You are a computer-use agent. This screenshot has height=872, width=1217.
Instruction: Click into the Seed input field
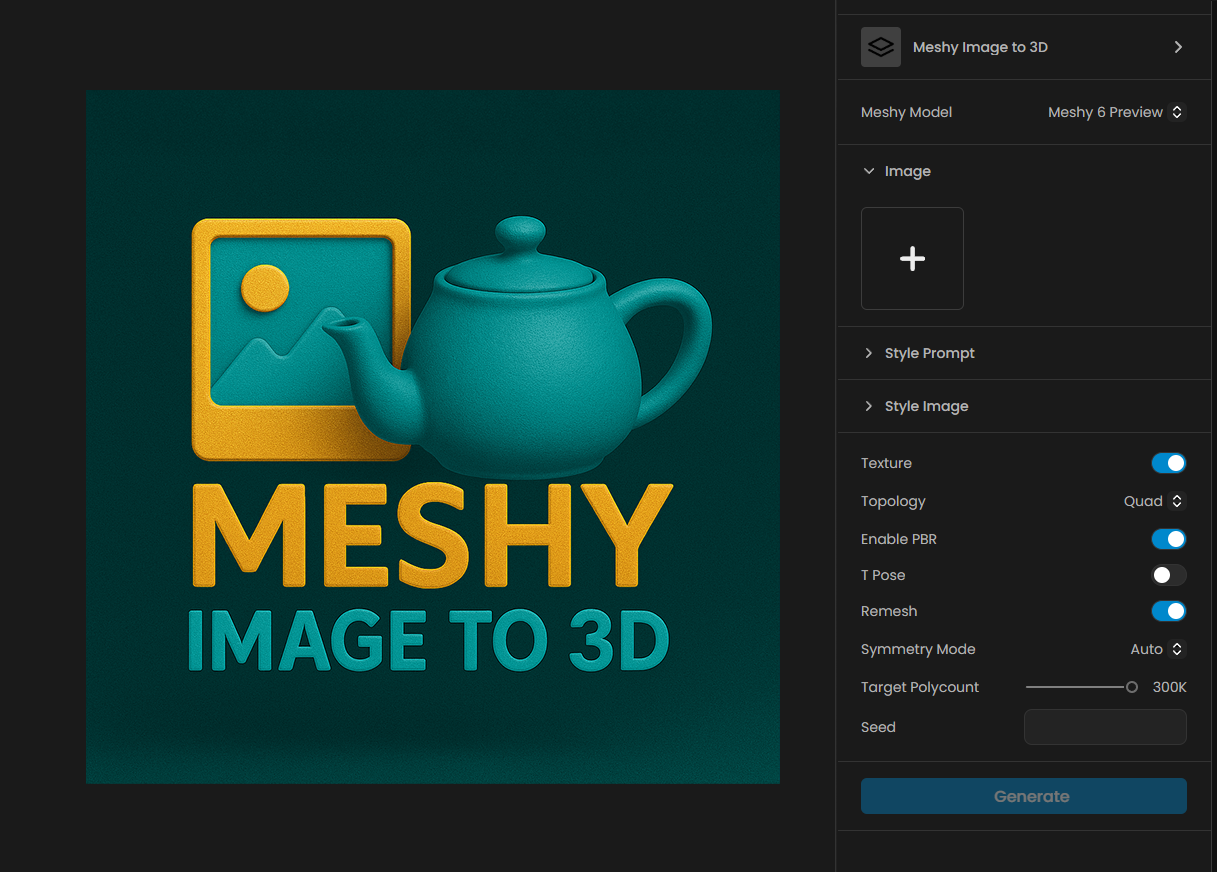tap(1105, 727)
